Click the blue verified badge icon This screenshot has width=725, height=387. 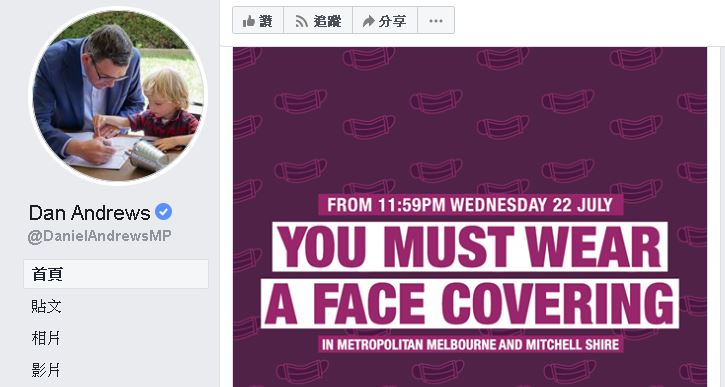point(163,212)
